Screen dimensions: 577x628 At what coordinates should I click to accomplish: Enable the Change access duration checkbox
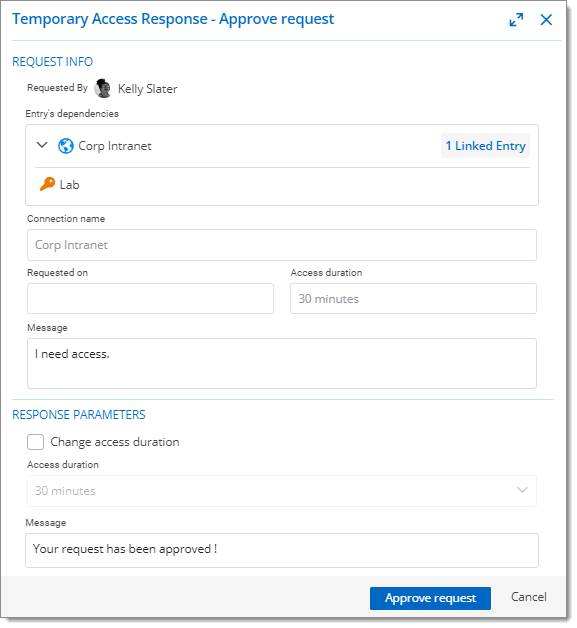pyautogui.click(x=35, y=442)
